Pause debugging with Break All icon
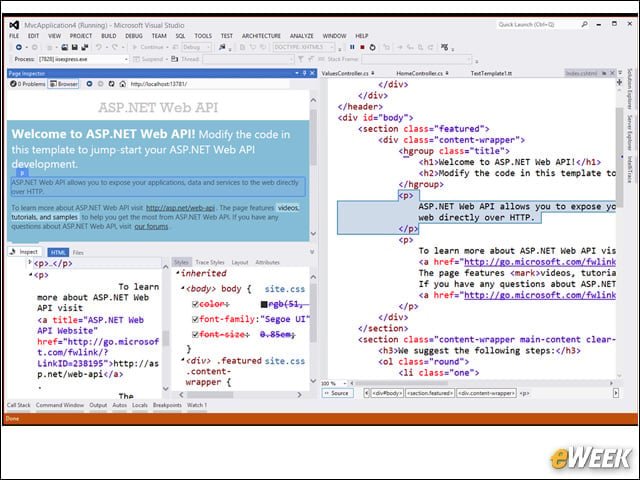Image resolution: width=640 pixels, height=480 pixels. (x=352, y=47)
